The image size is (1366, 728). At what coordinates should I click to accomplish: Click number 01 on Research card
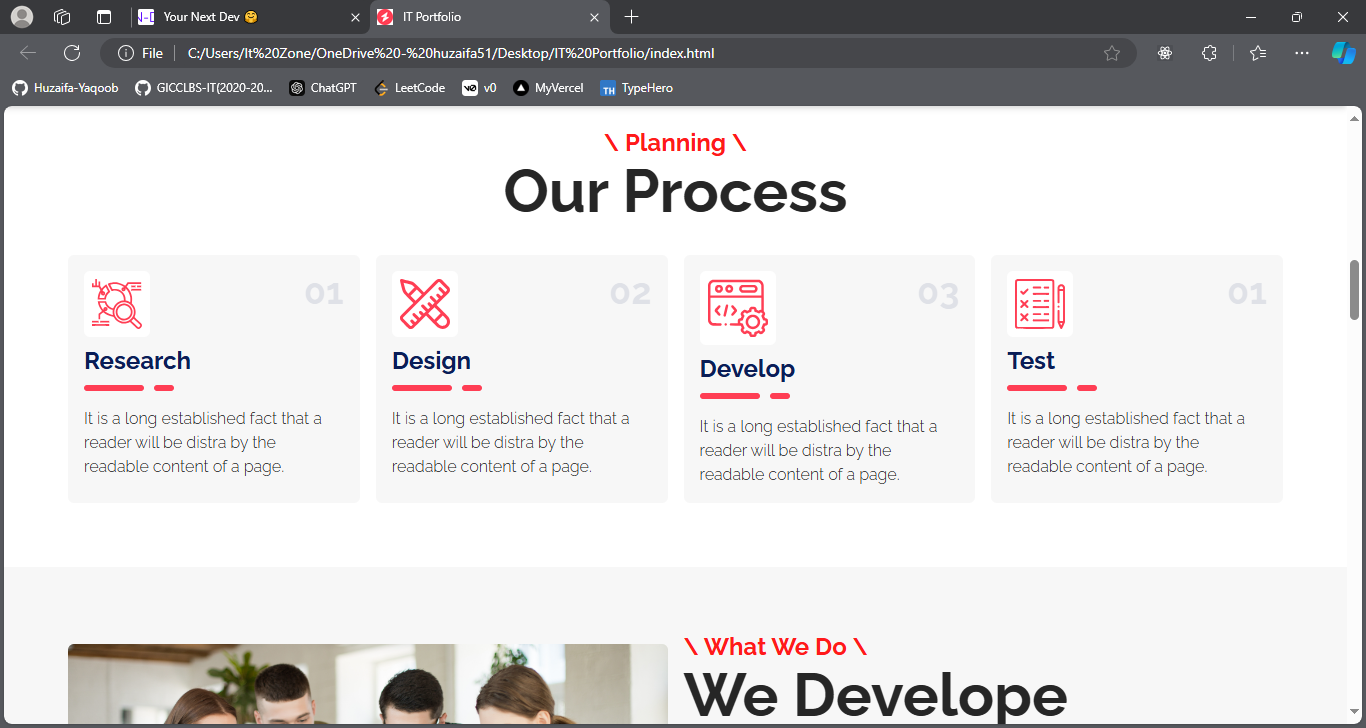click(x=323, y=294)
